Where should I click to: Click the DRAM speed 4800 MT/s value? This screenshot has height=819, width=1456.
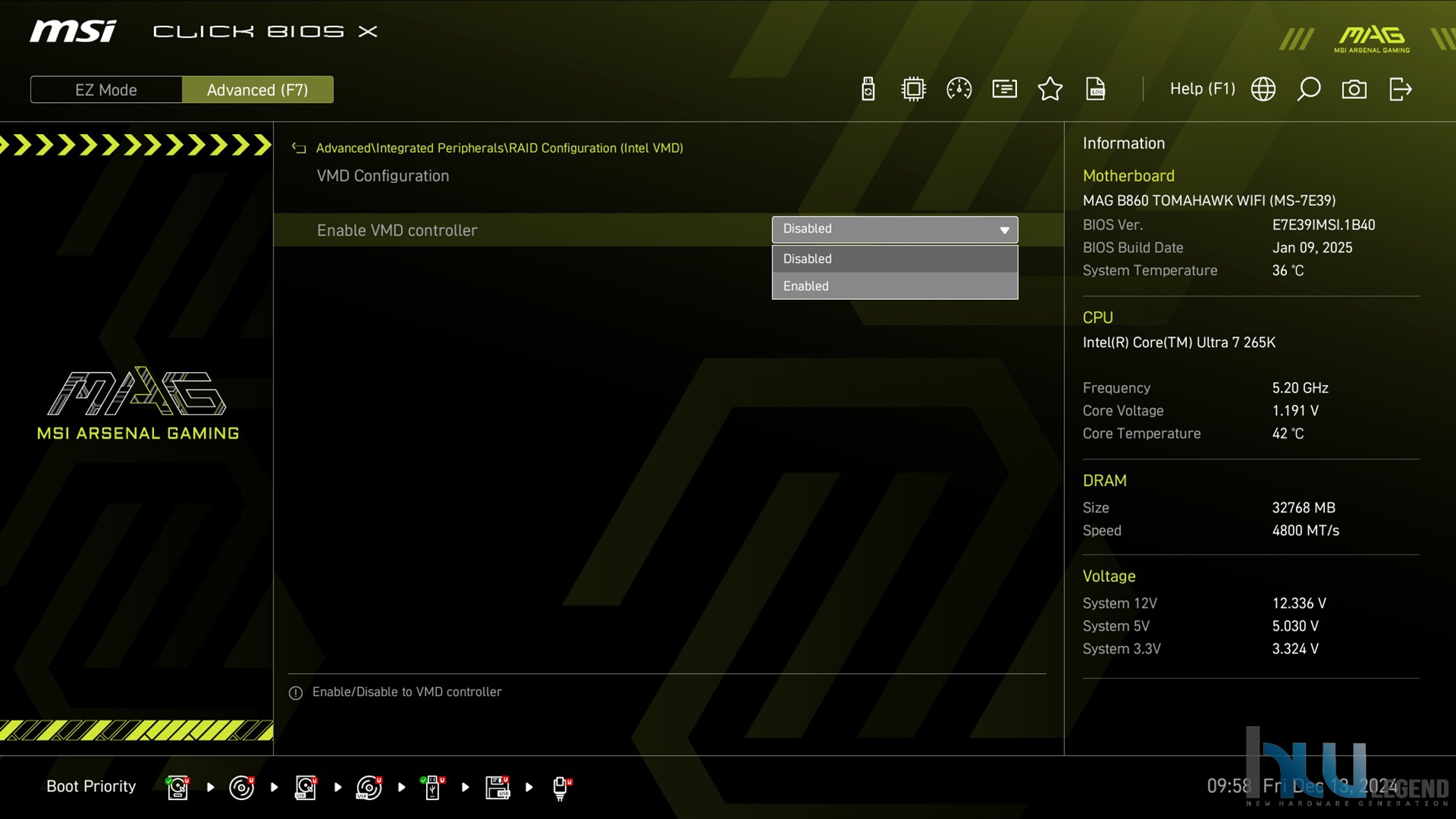(x=1305, y=531)
